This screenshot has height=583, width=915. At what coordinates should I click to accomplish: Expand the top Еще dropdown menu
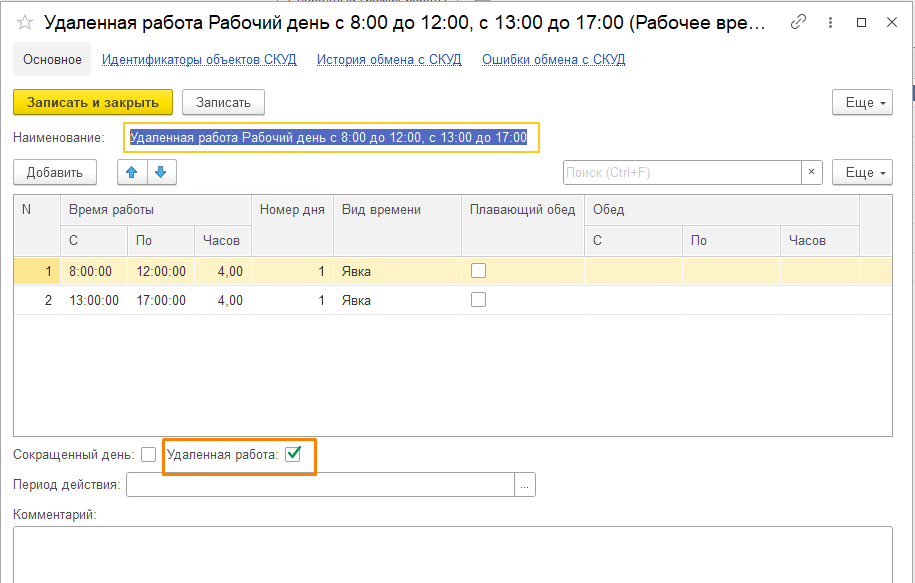click(861, 102)
